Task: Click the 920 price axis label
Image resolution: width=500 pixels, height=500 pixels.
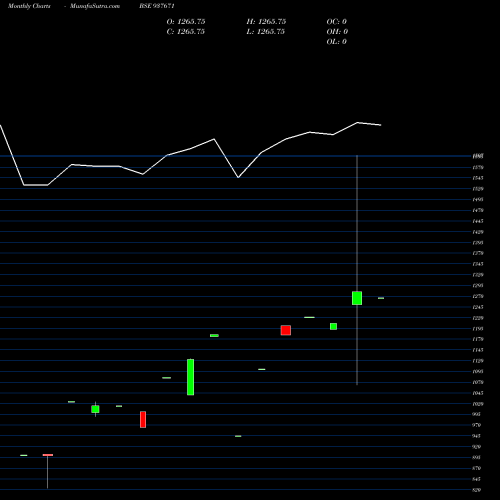Action: click(x=477, y=447)
